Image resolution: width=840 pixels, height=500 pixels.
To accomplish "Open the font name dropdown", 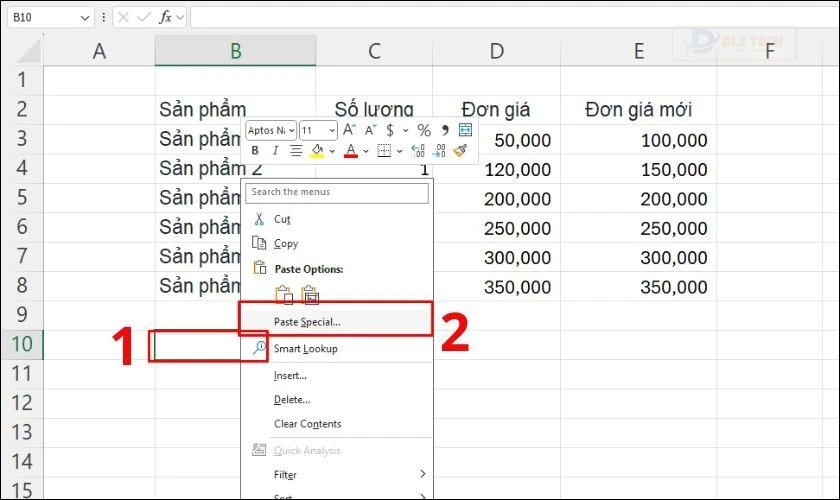I will [291, 130].
